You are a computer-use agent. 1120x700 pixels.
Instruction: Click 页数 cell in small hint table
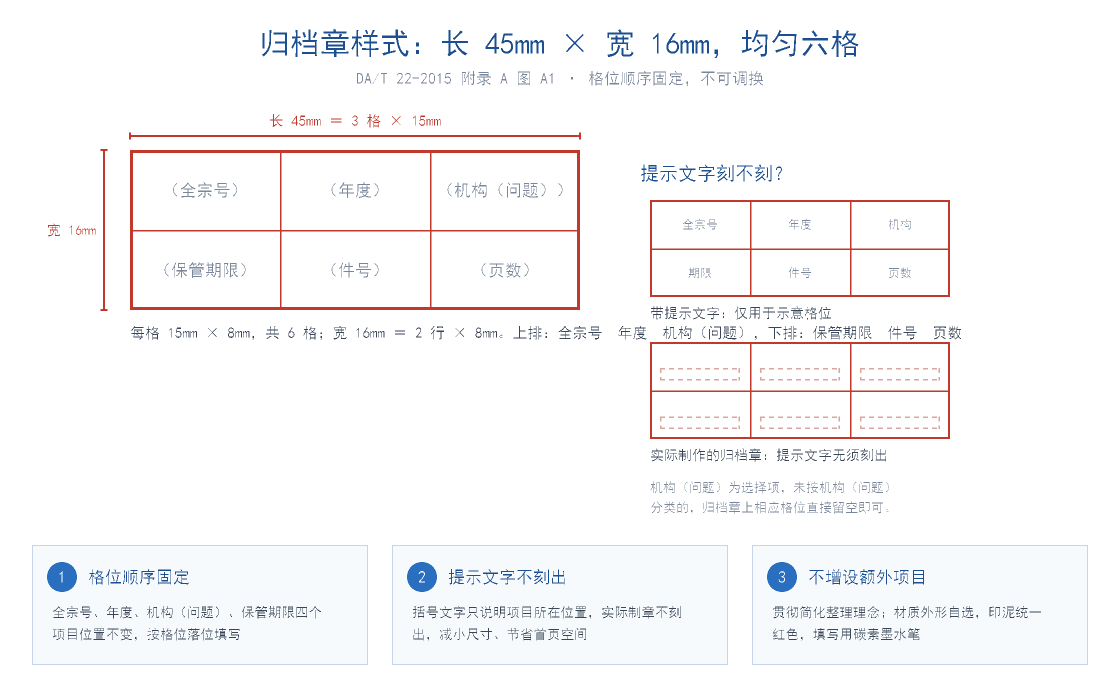click(x=900, y=273)
